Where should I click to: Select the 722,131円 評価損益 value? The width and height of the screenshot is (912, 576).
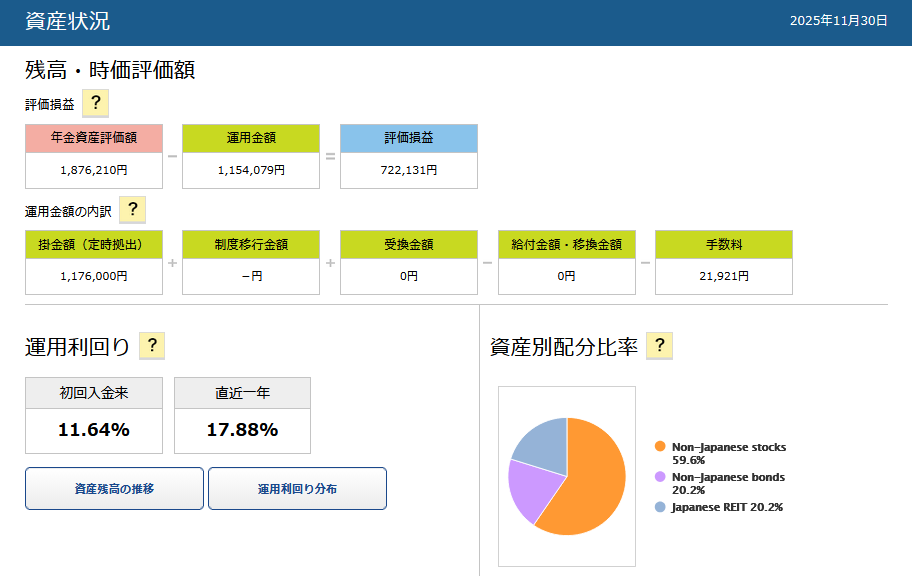(408, 170)
